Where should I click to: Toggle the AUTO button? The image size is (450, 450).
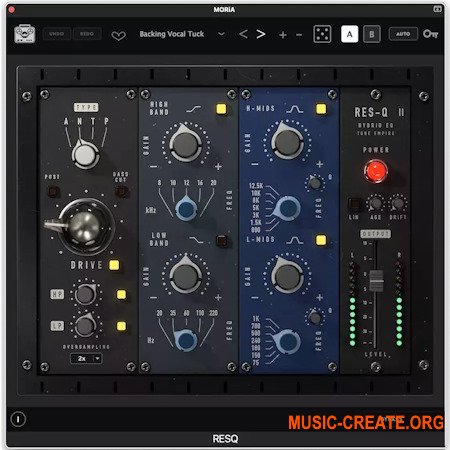[x=403, y=34]
